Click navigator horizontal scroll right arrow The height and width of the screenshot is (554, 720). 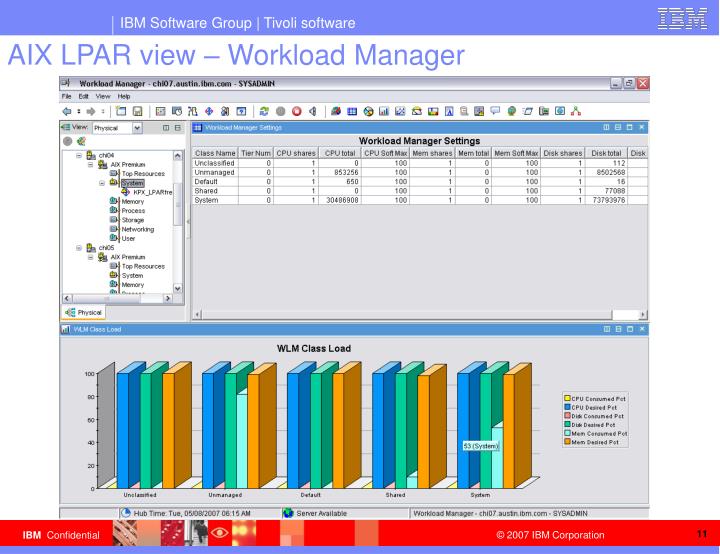click(x=168, y=299)
